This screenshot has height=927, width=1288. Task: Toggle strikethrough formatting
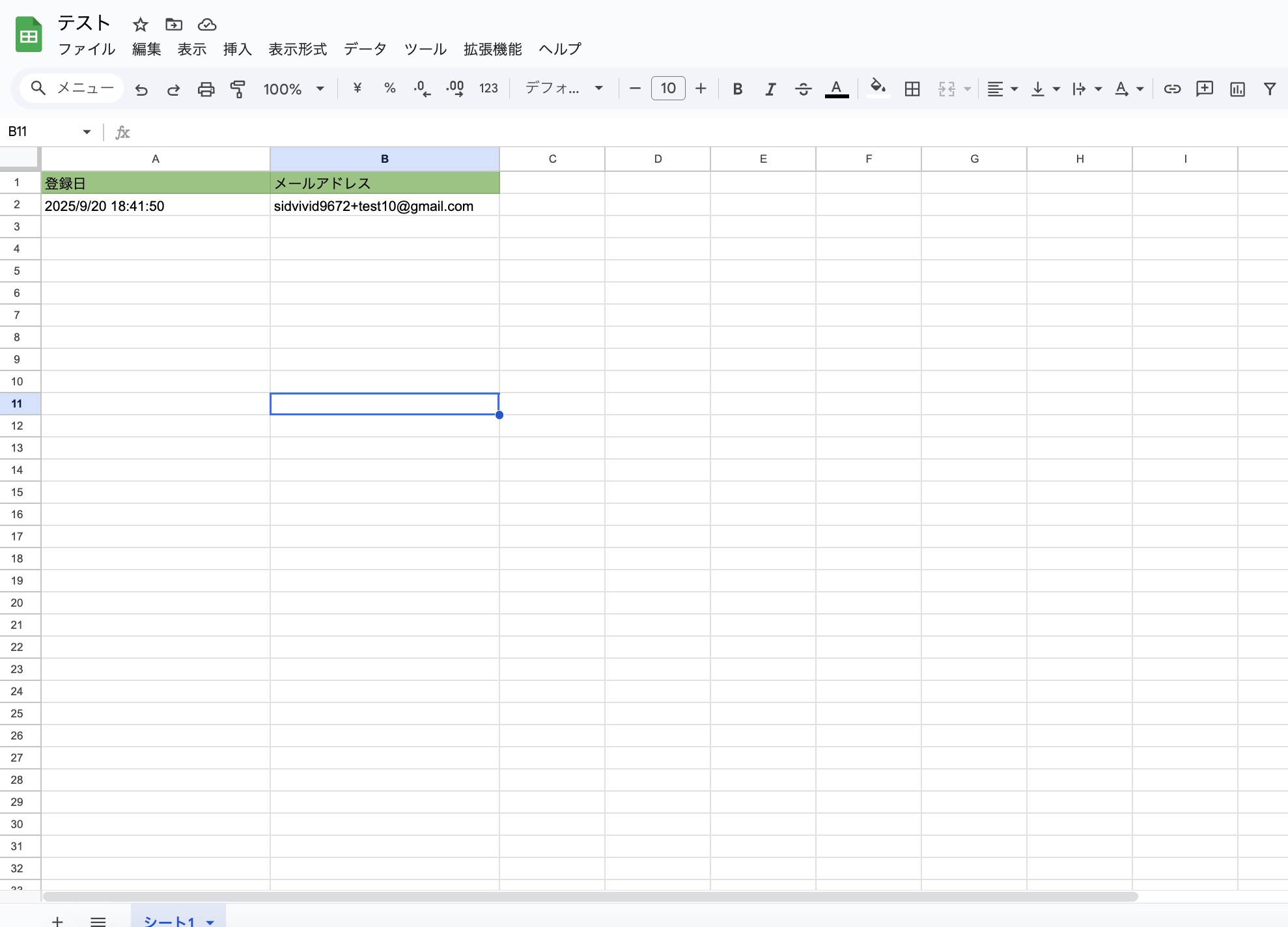(803, 89)
